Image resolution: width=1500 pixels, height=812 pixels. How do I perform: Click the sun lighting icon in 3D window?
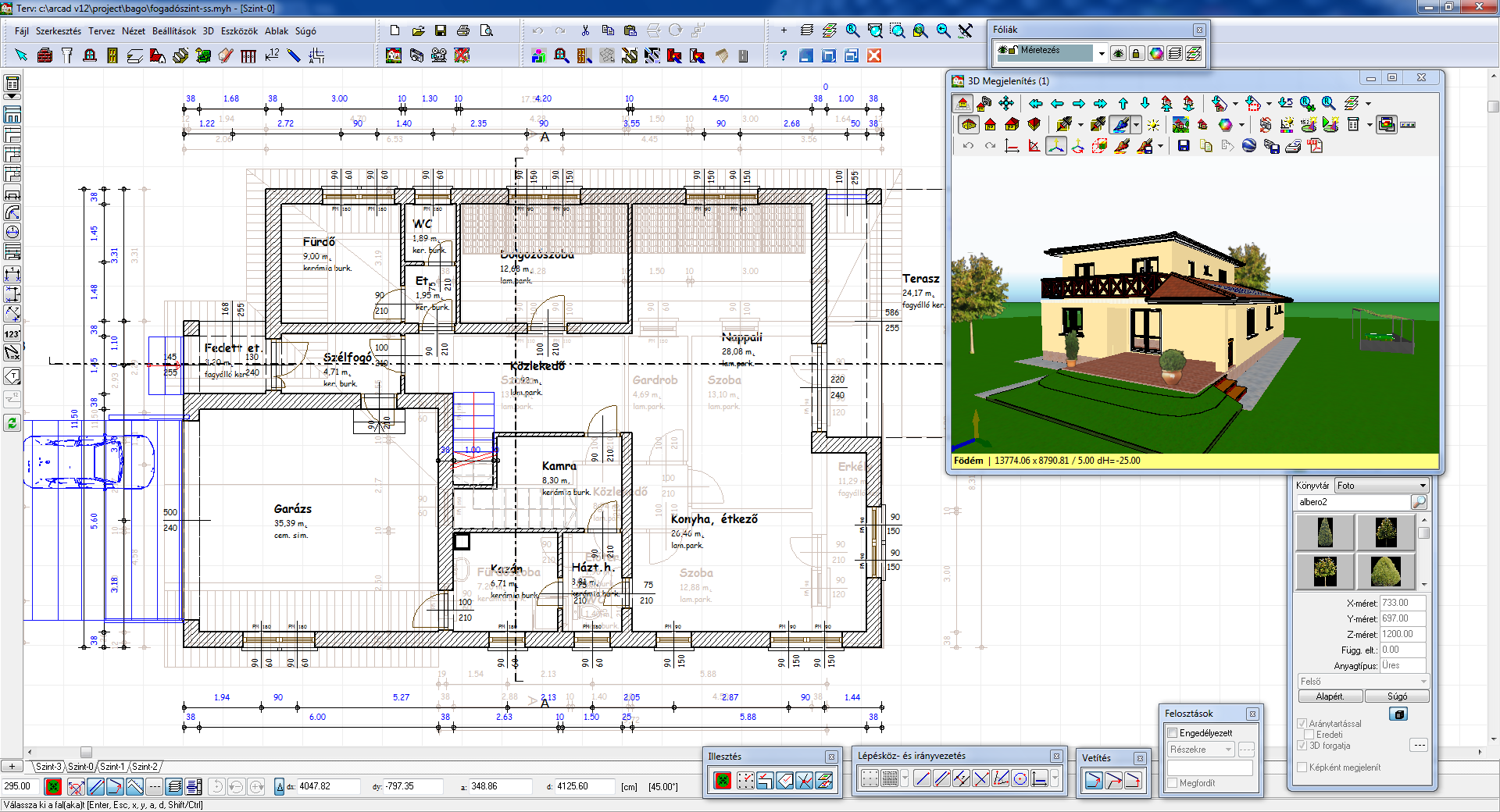(1153, 125)
